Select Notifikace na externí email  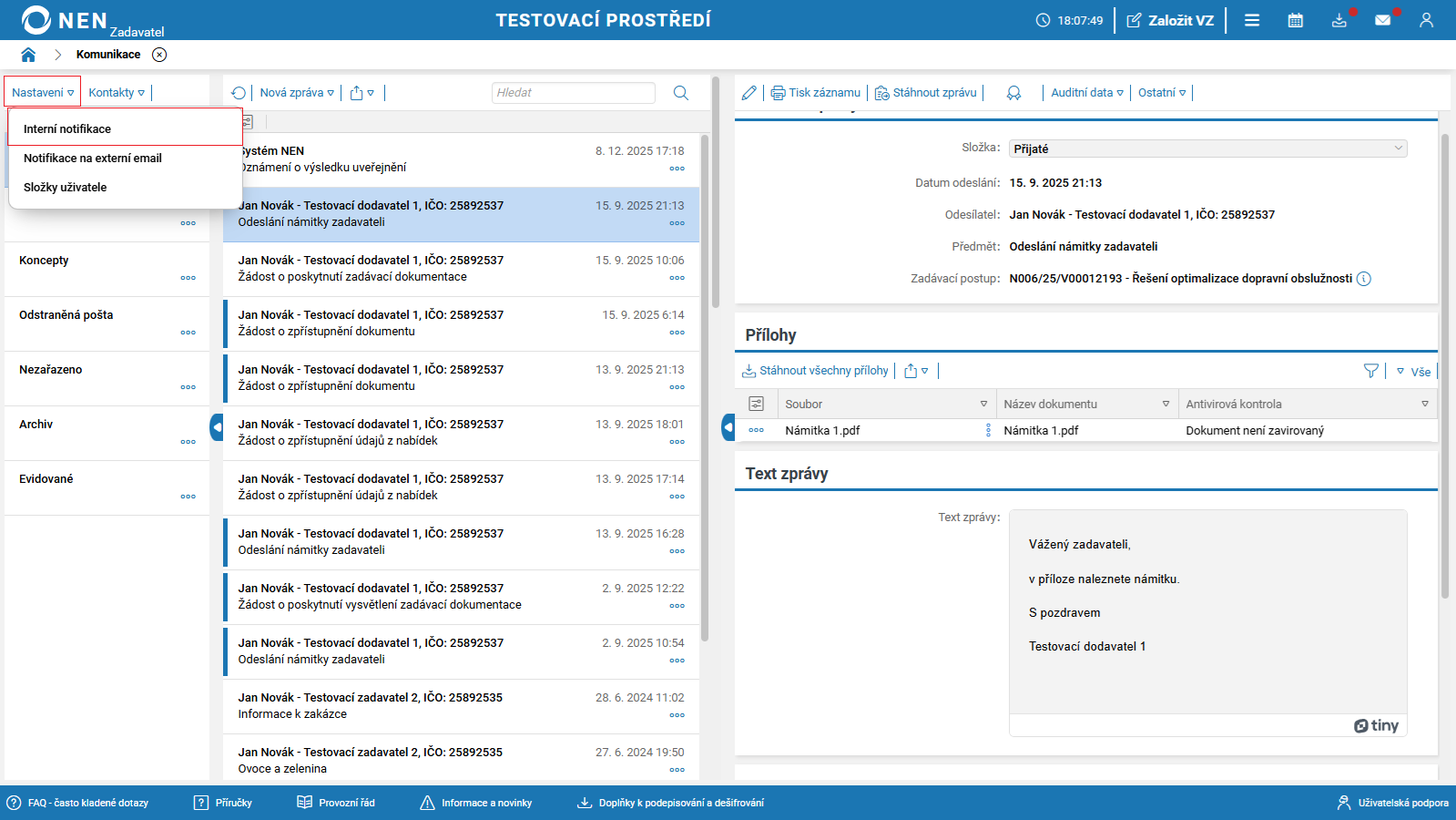[93, 159]
